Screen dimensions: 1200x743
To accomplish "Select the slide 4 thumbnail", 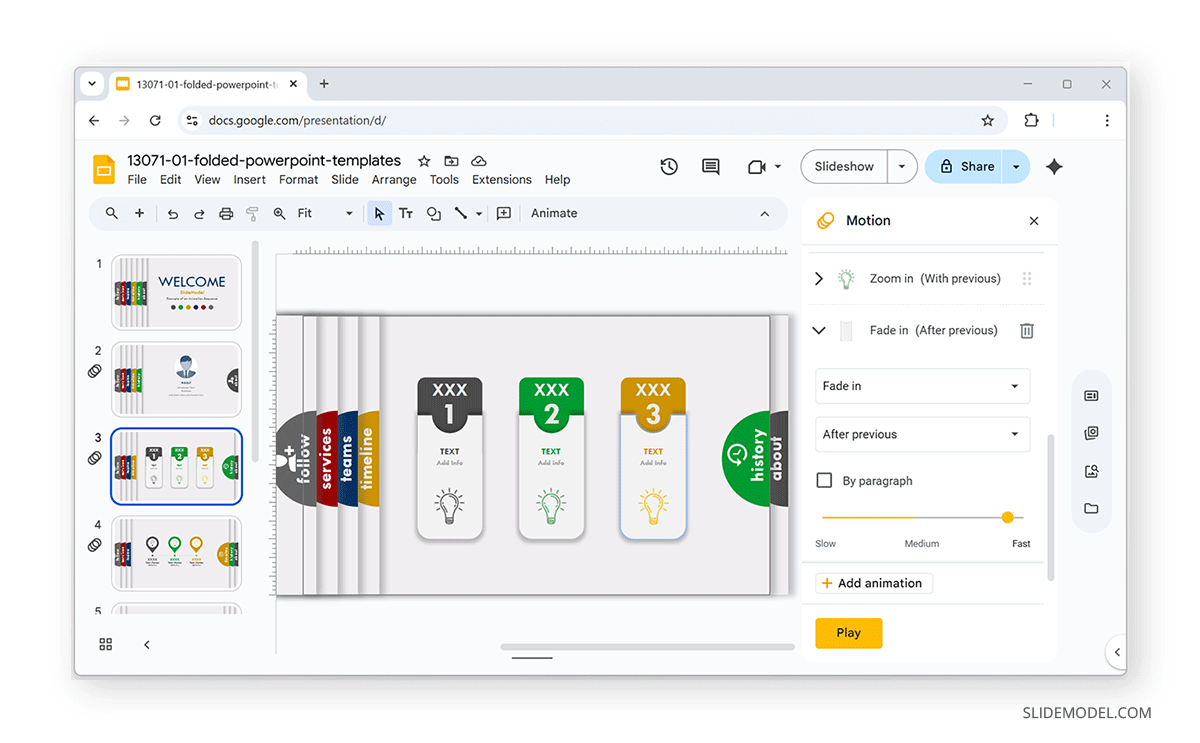I will 176,553.
